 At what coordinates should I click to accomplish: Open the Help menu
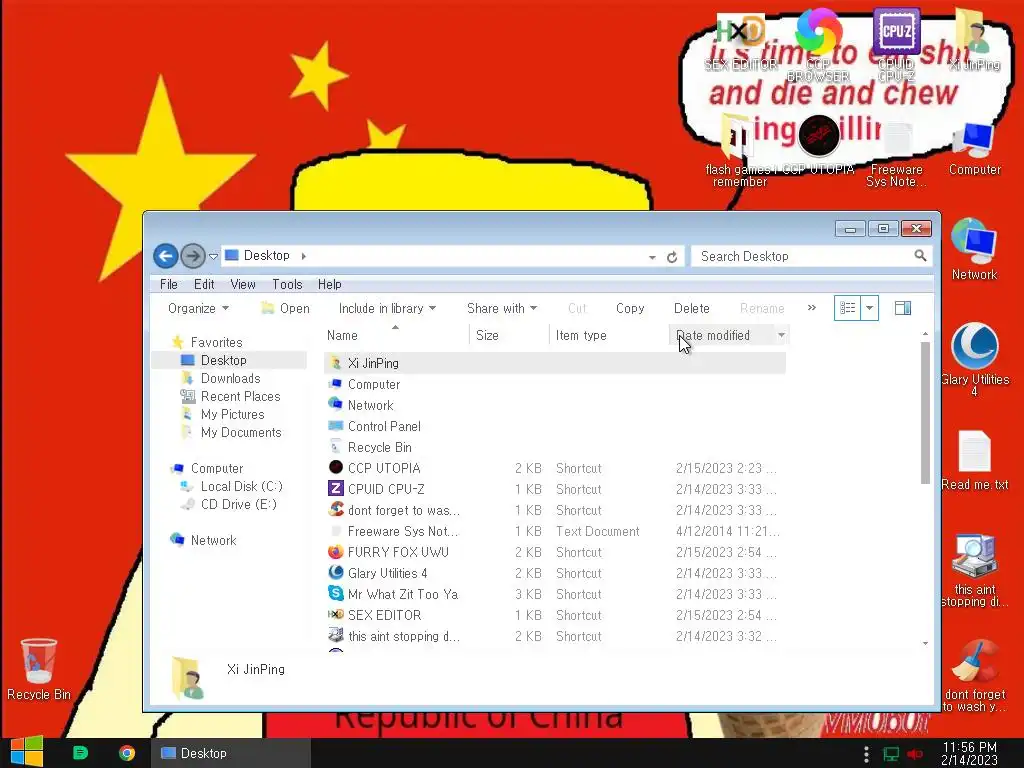(330, 284)
